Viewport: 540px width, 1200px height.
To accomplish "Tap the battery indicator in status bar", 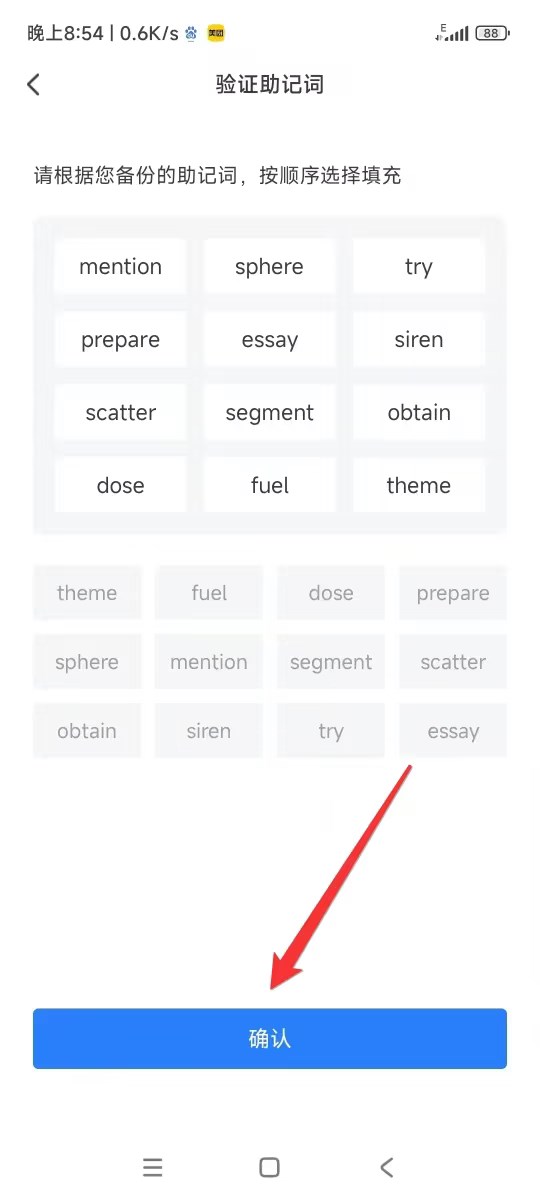I will click(x=492, y=33).
